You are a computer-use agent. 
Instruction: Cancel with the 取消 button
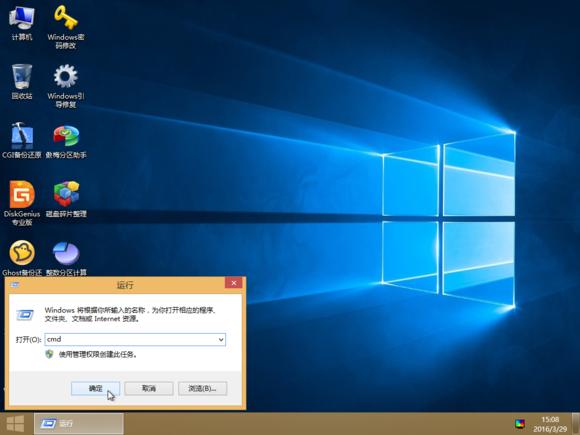[149, 388]
